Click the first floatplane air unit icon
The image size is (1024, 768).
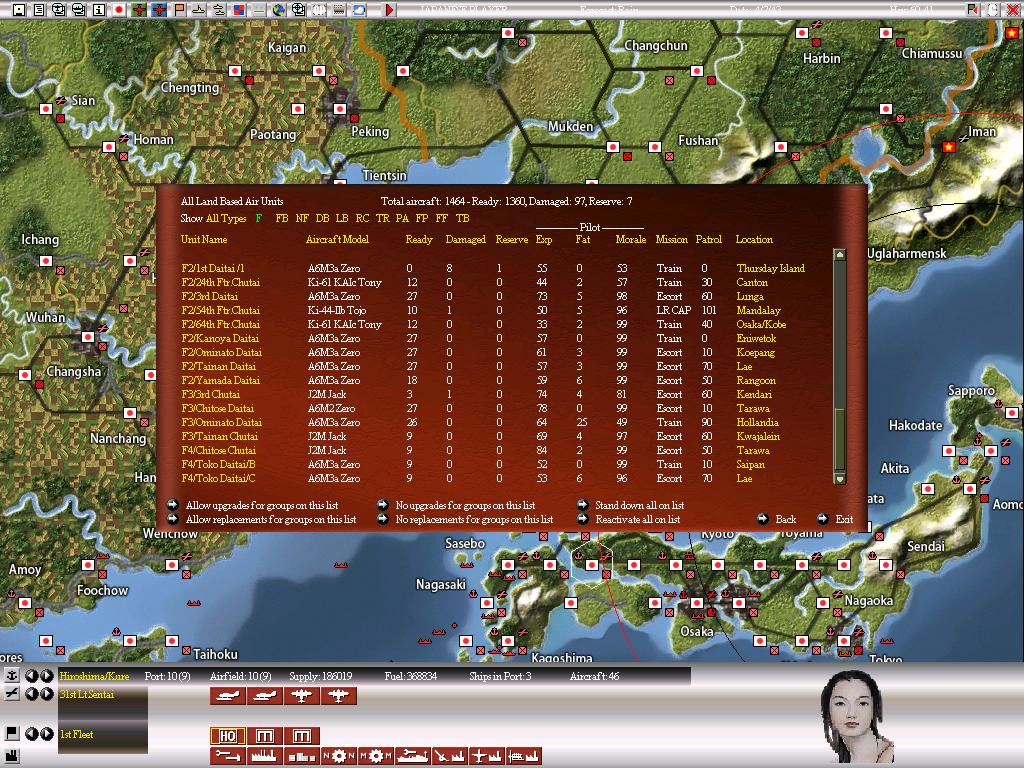click(x=228, y=696)
